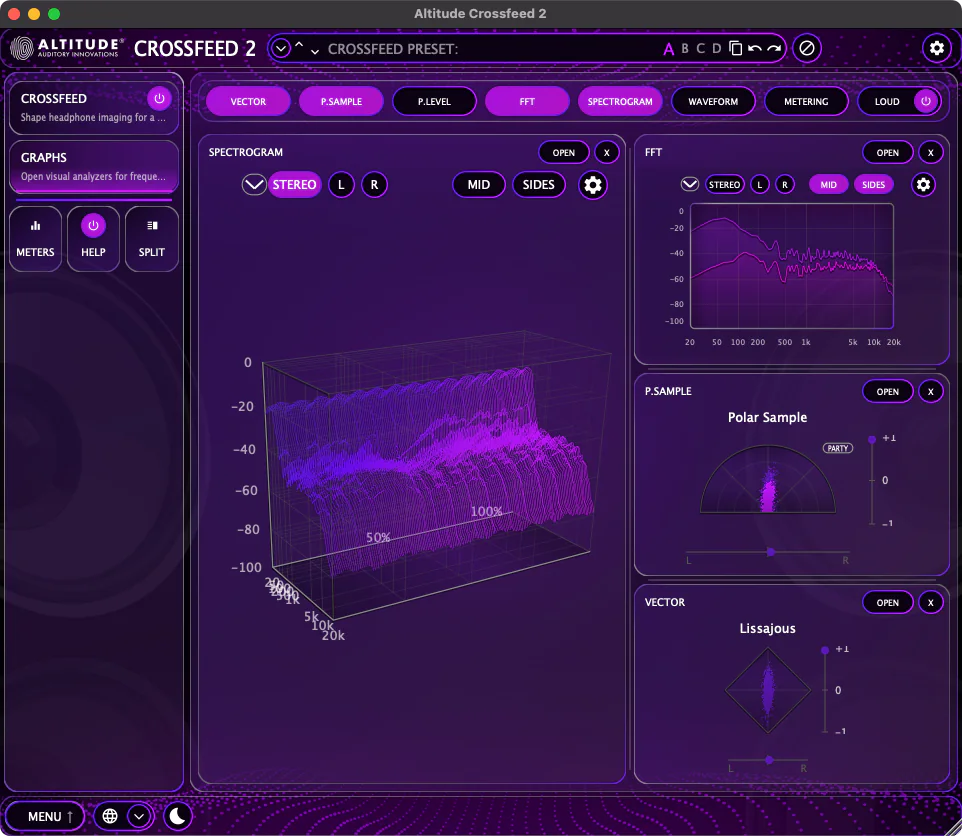Screen dimensions: 962x836
Task: Click Open in P.Sample panel
Action: (x=888, y=391)
